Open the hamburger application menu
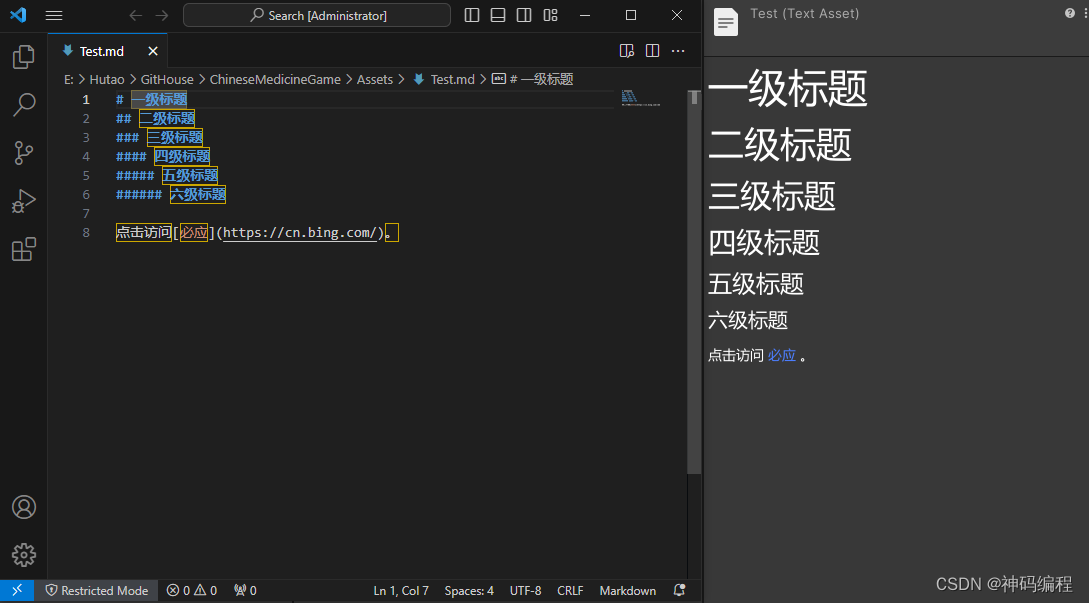The height and width of the screenshot is (603, 1089). pos(54,15)
